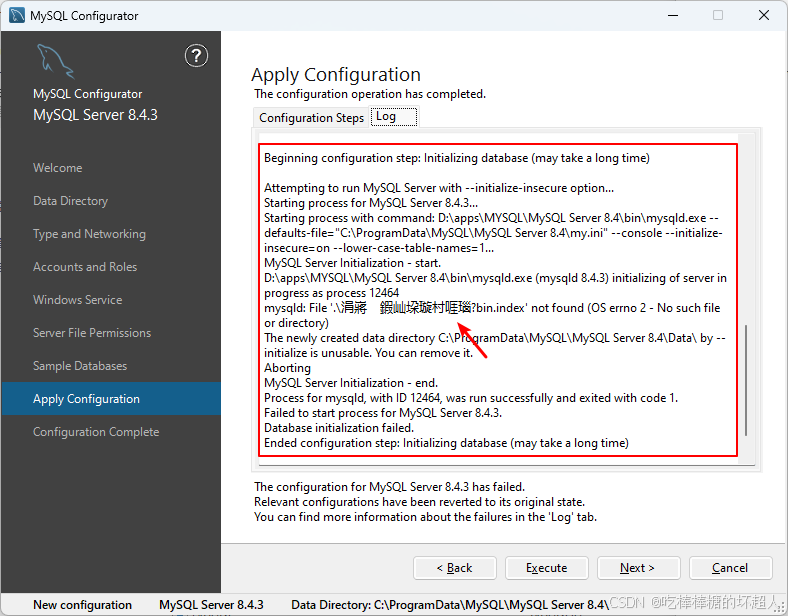Click the 'Beginning configuration step' log line
The height and width of the screenshot is (616, 788).
point(457,158)
